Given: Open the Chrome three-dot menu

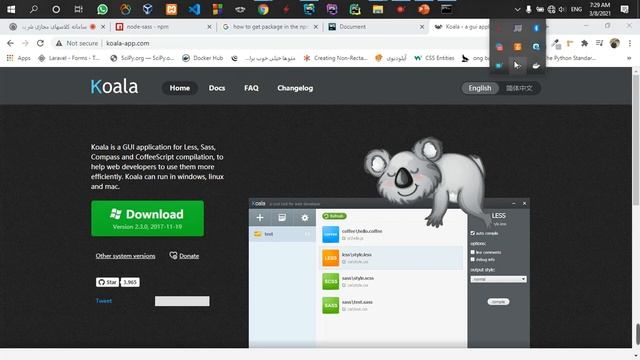Looking at the screenshot, I should (630, 43).
